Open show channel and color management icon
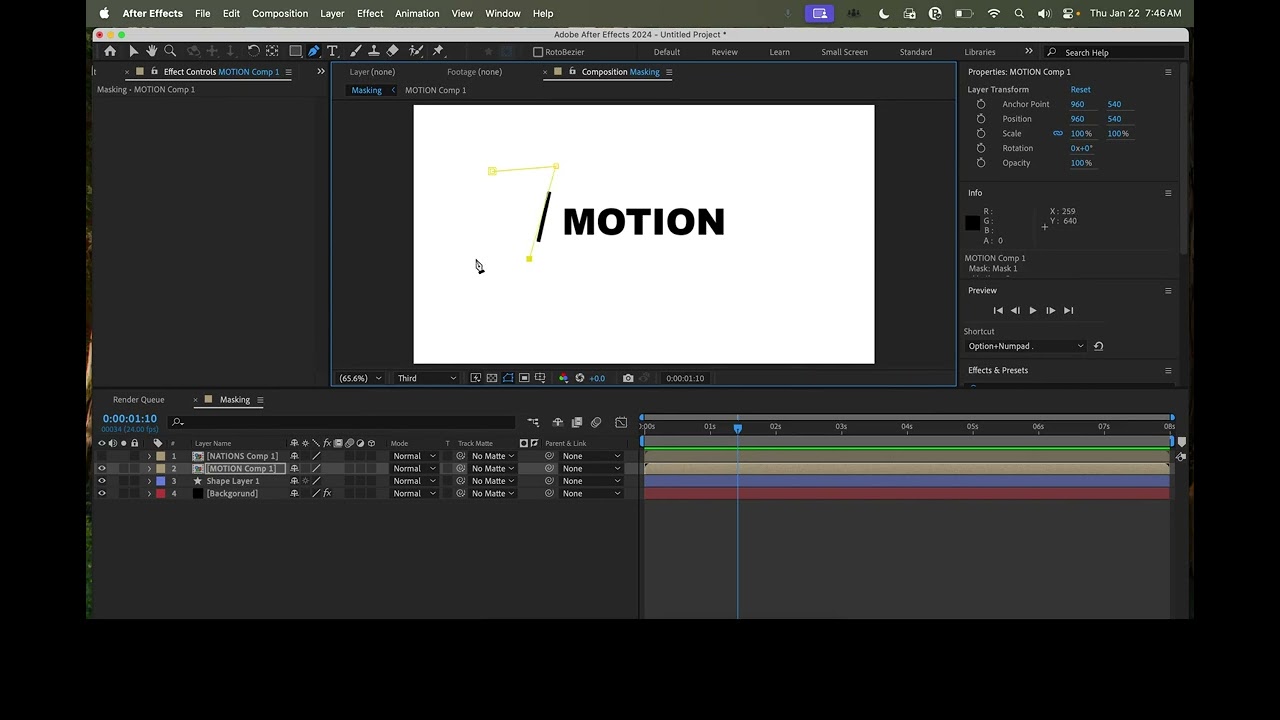Image resolution: width=1280 pixels, height=720 pixels. [x=563, y=378]
